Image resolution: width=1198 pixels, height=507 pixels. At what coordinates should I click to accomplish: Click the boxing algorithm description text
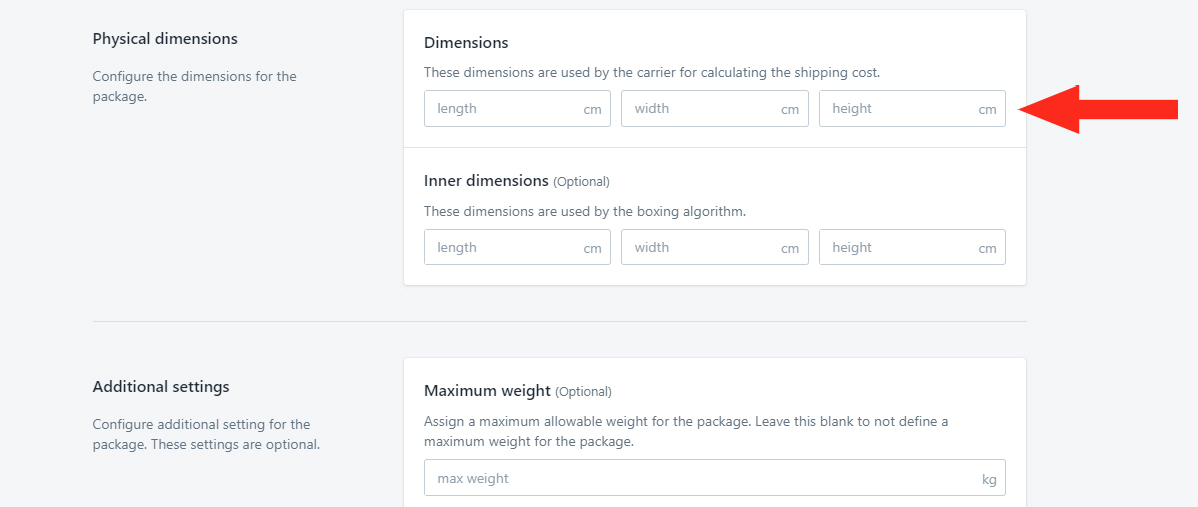(x=584, y=211)
